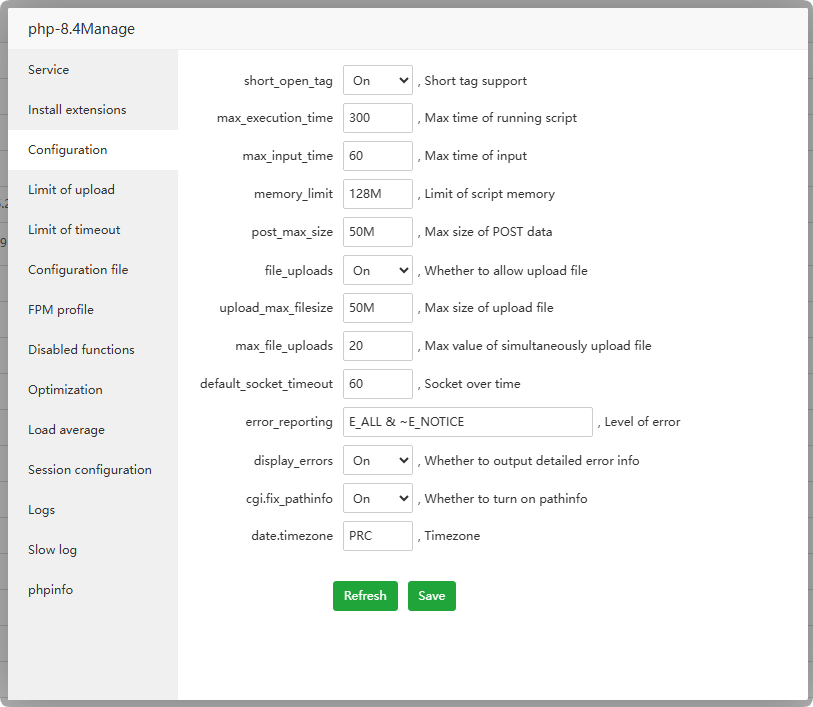
Task: Open the display_errors dropdown
Action: 377,460
